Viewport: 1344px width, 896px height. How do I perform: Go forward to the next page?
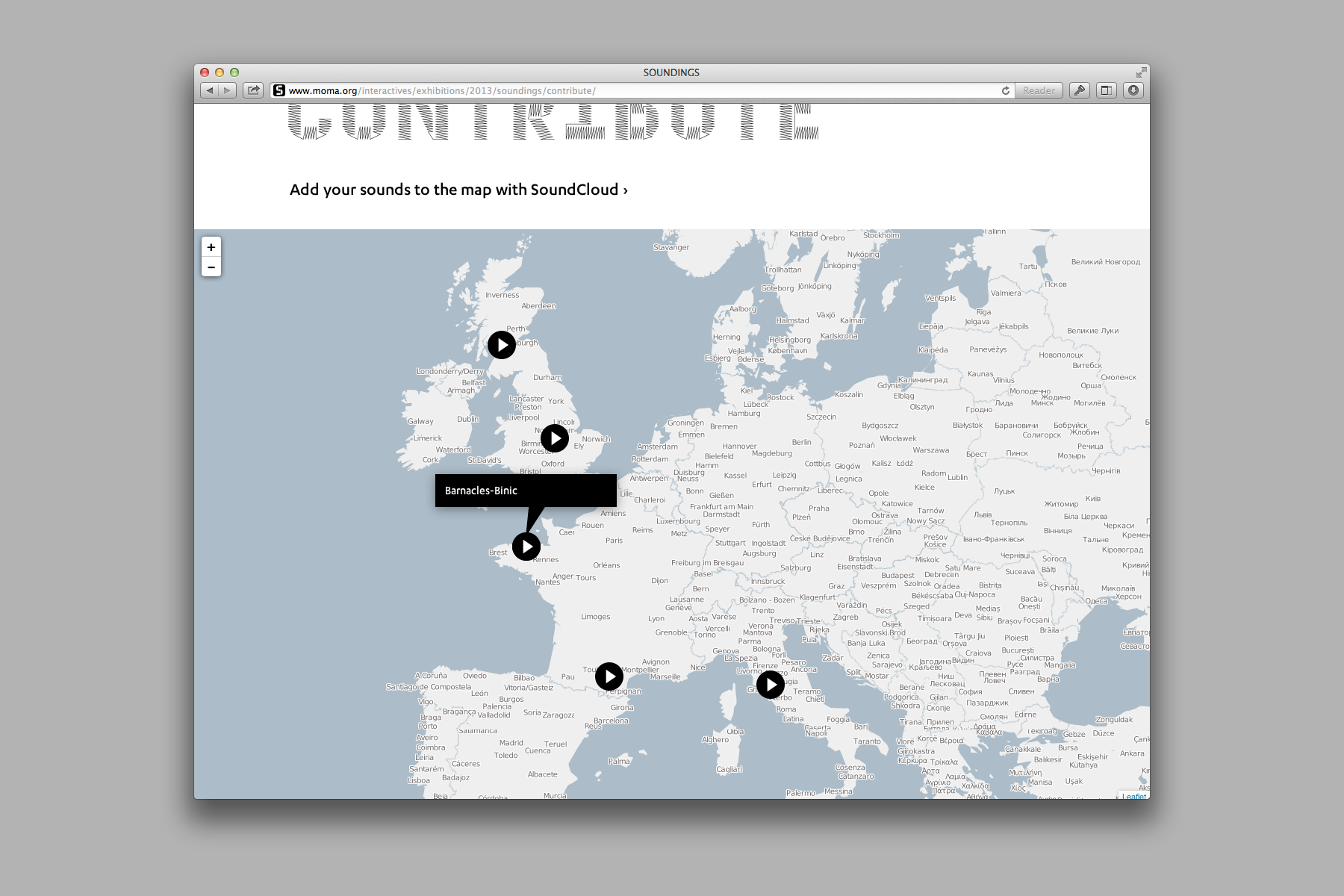click(227, 90)
